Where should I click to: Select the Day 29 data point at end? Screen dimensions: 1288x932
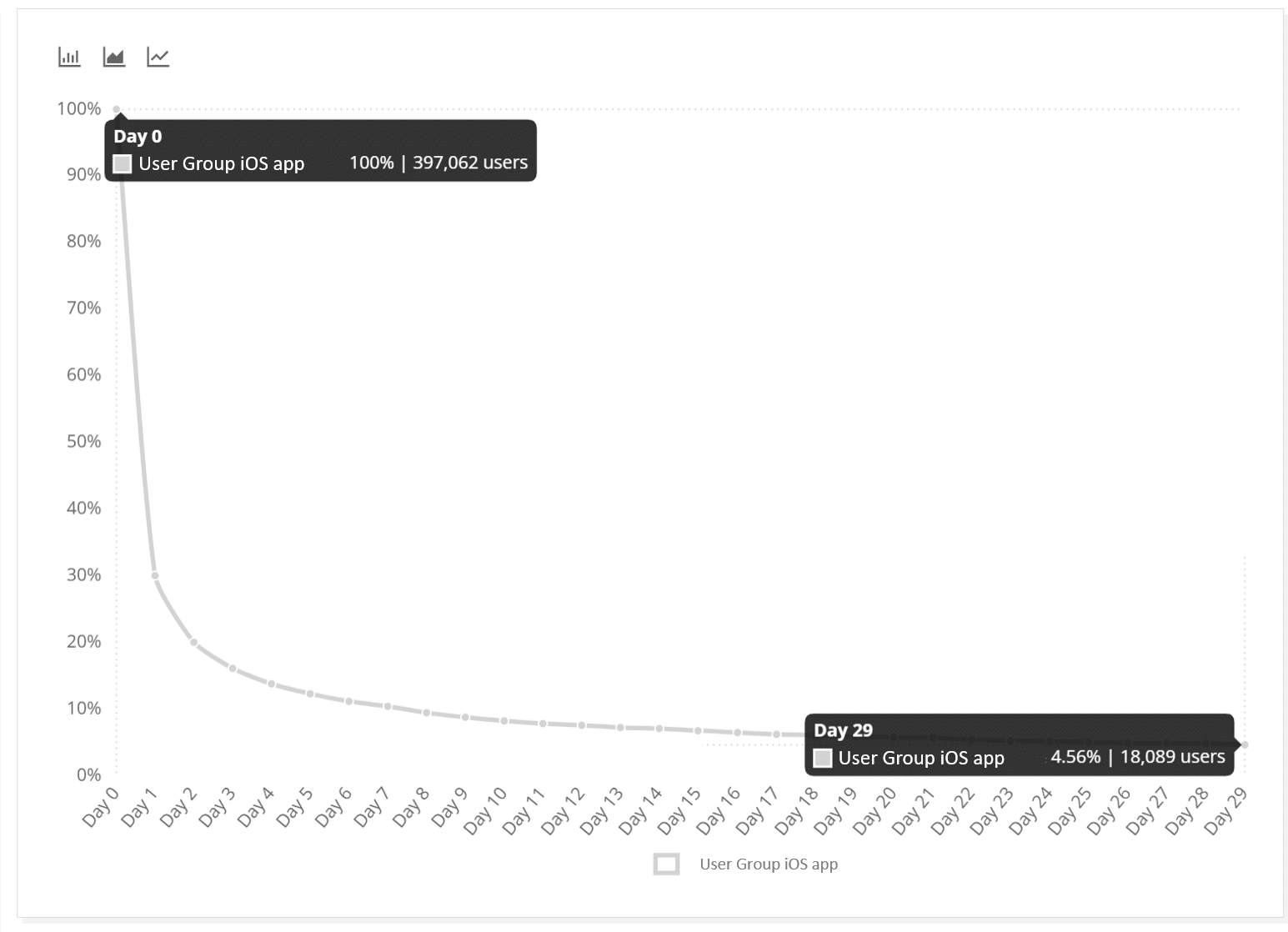tap(1245, 744)
